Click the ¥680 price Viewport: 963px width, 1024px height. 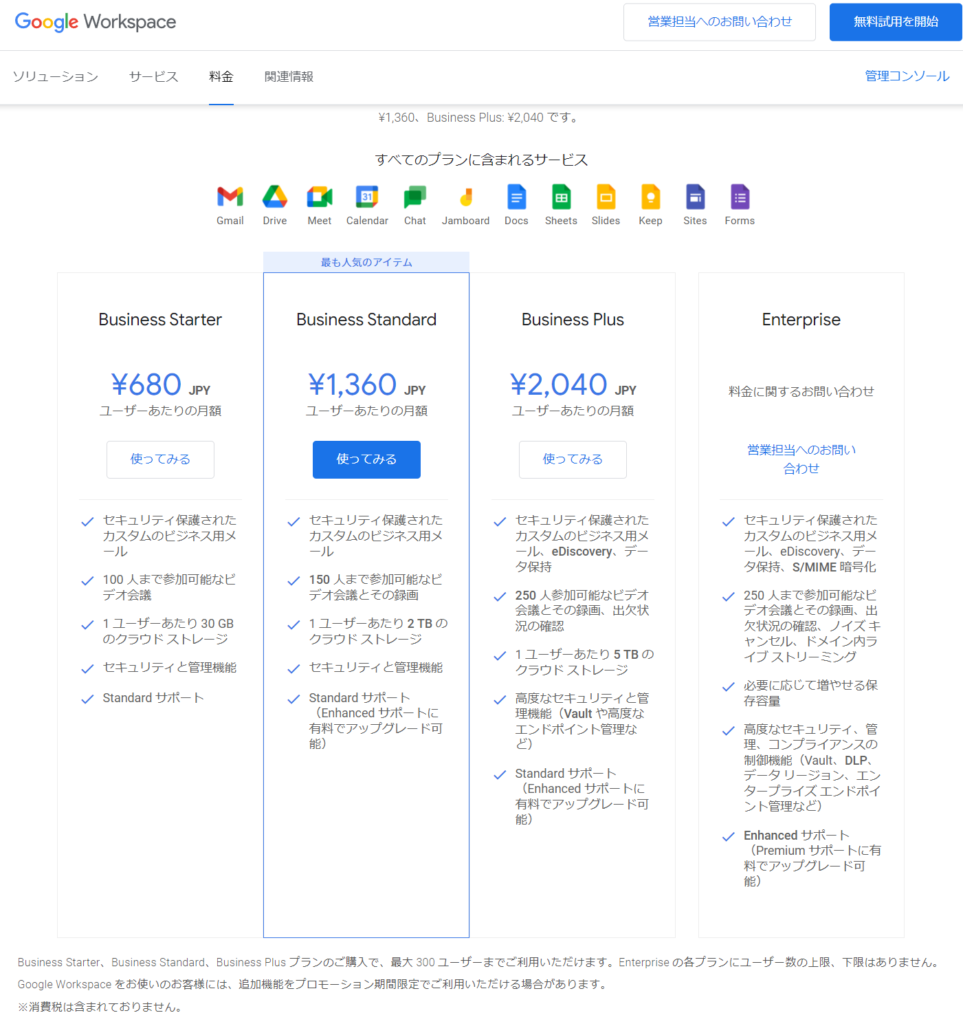point(146,384)
